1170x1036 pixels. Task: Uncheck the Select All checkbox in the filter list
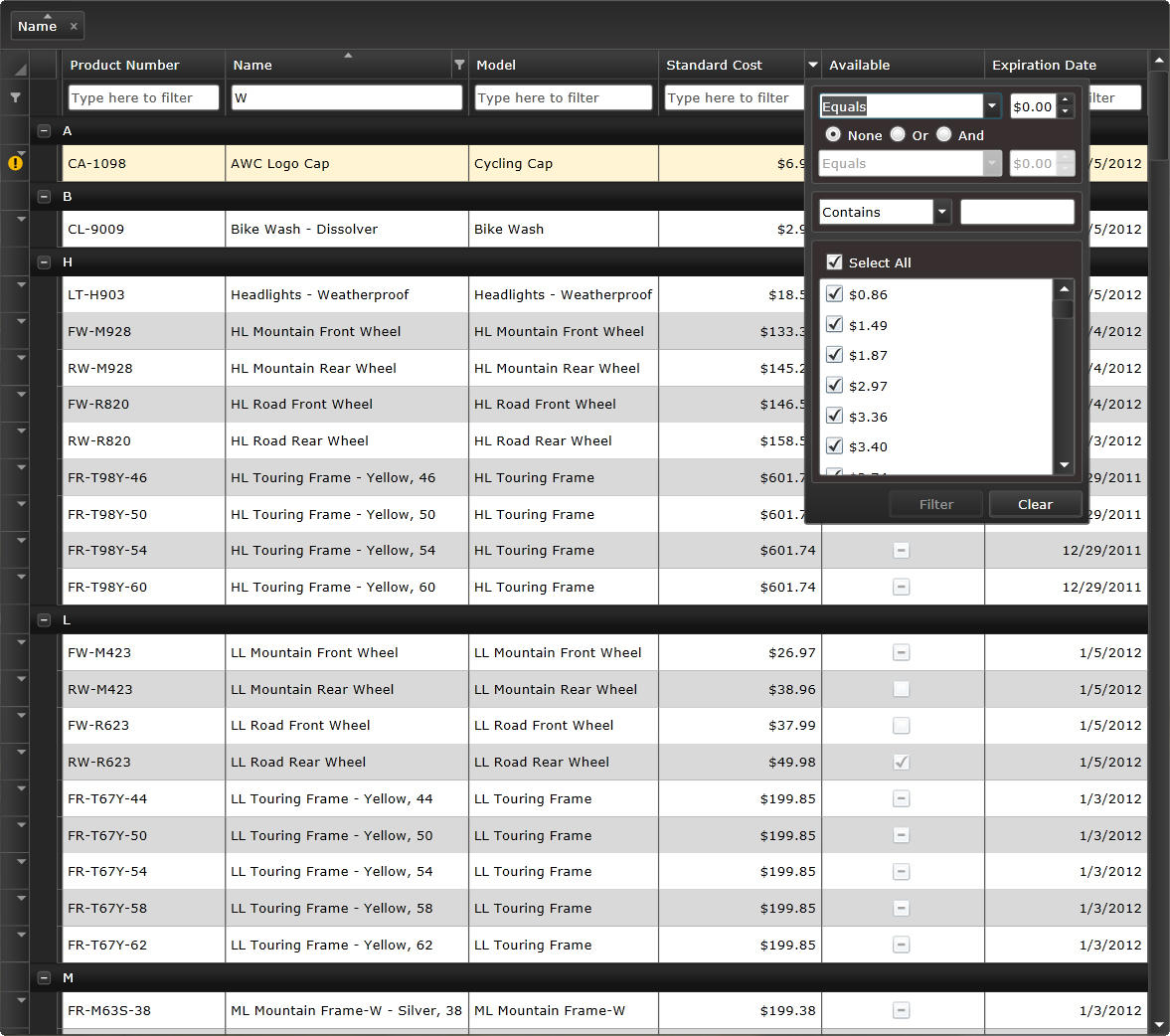(834, 261)
